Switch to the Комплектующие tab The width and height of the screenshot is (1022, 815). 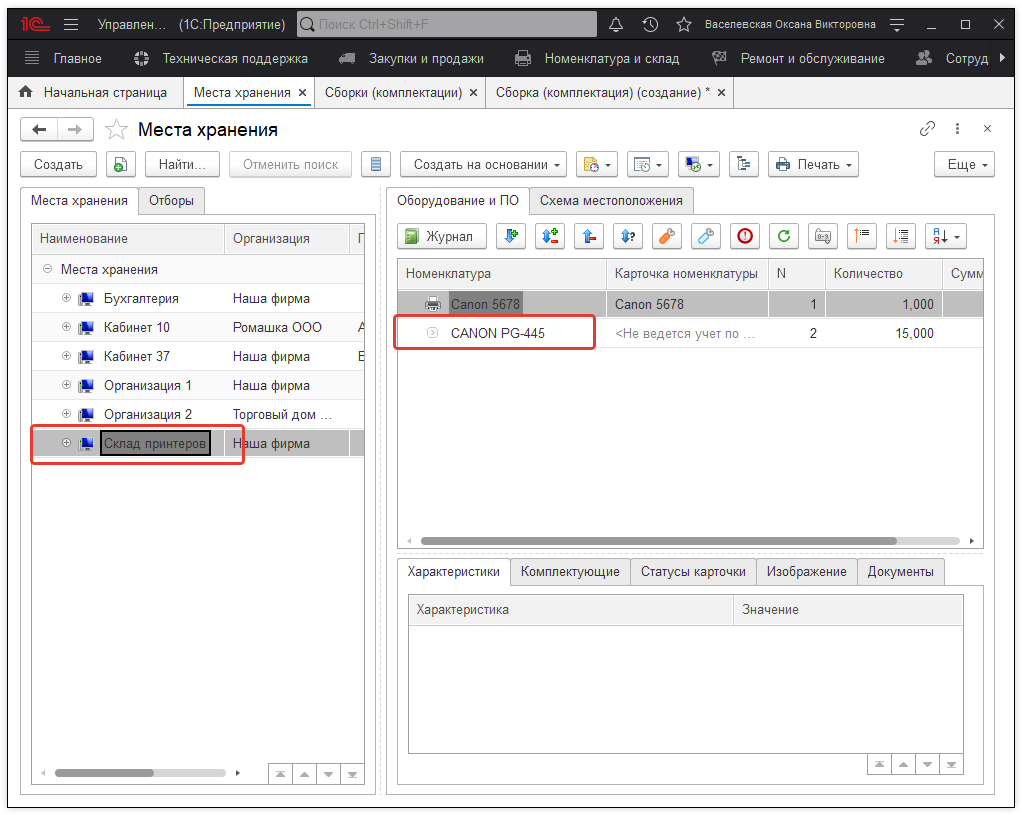click(570, 571)
